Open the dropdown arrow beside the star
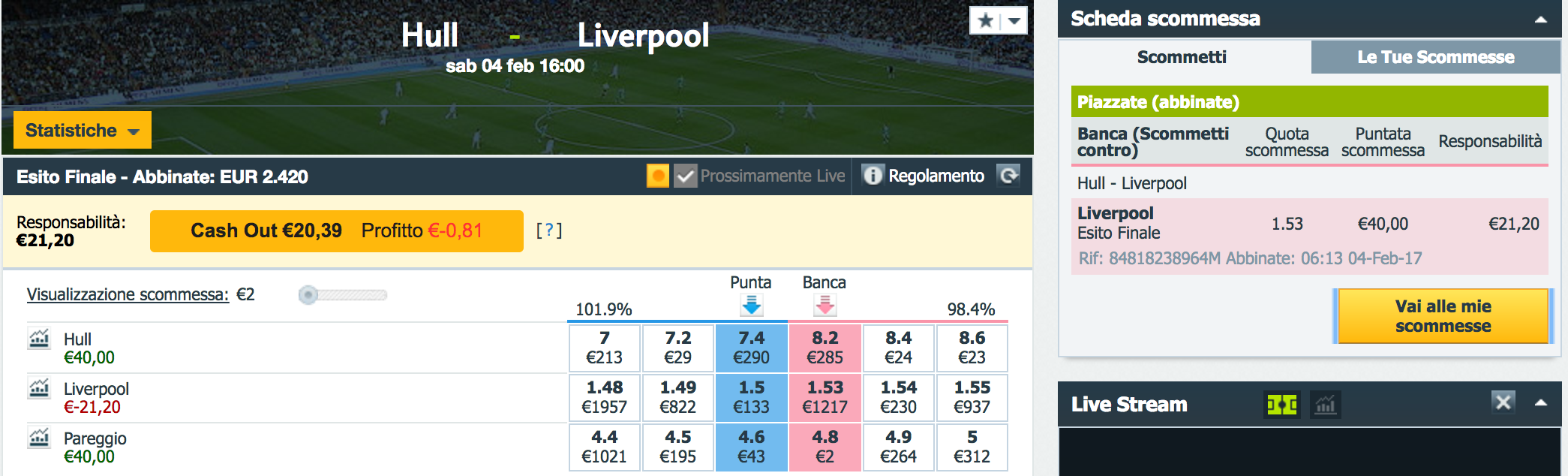 pos(1014,20)
